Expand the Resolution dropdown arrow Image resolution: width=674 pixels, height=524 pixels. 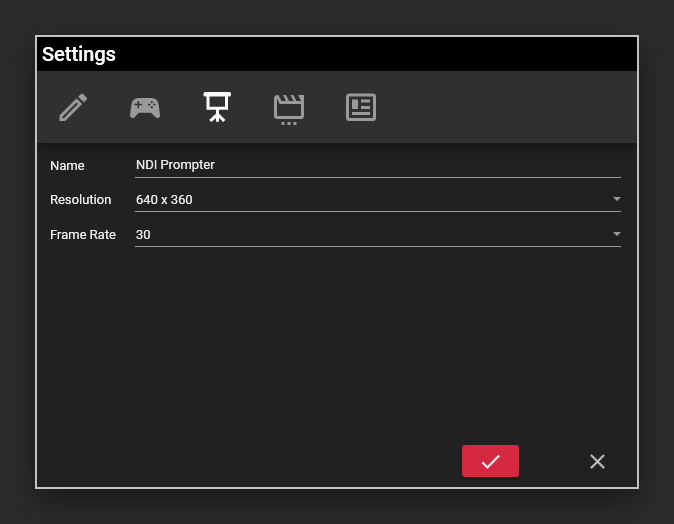pyautogui.click(x=616, y=200)
